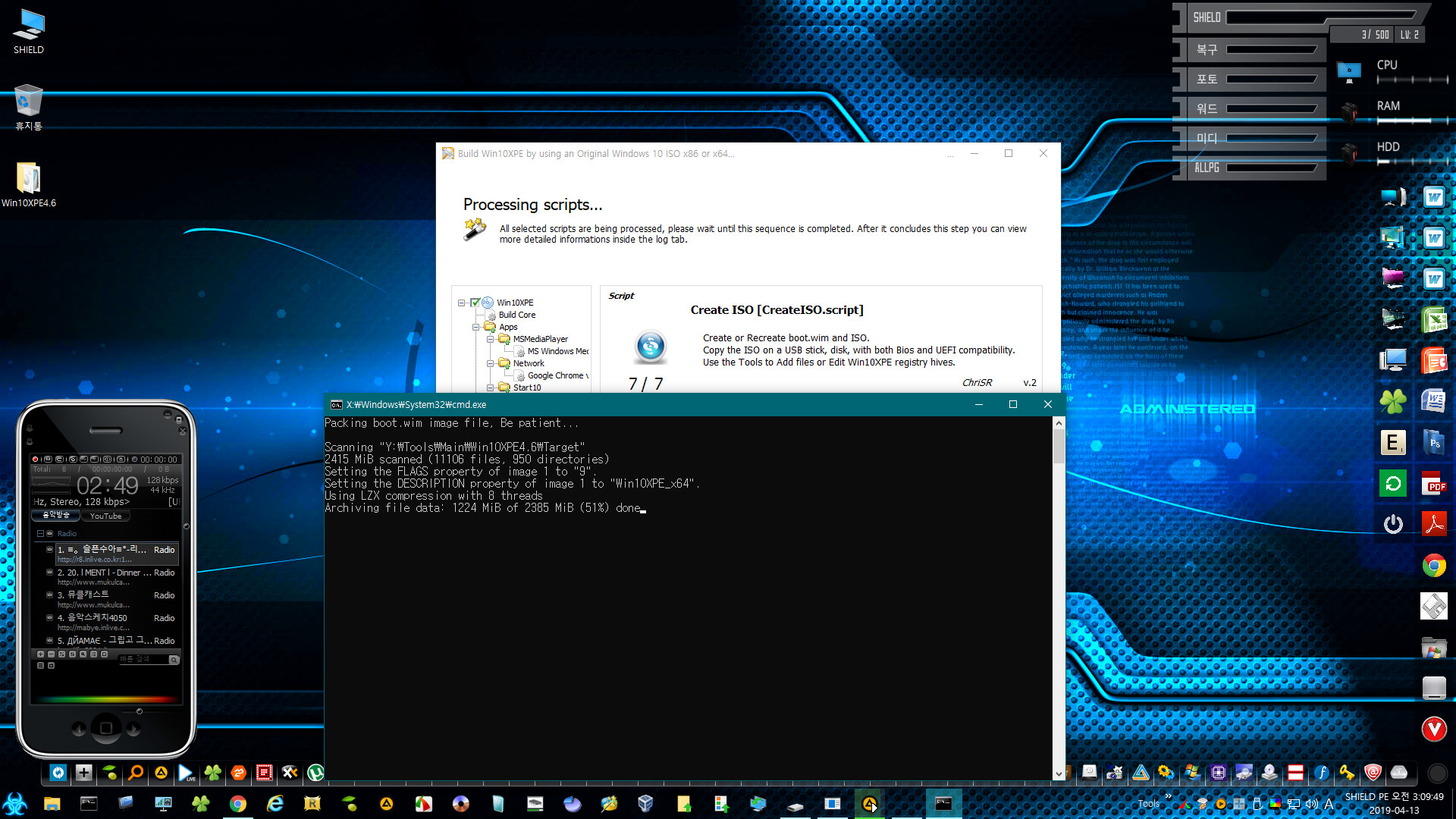
Task: Open the yellow gears icon in right dock
Action: (x=1166, y=773)
